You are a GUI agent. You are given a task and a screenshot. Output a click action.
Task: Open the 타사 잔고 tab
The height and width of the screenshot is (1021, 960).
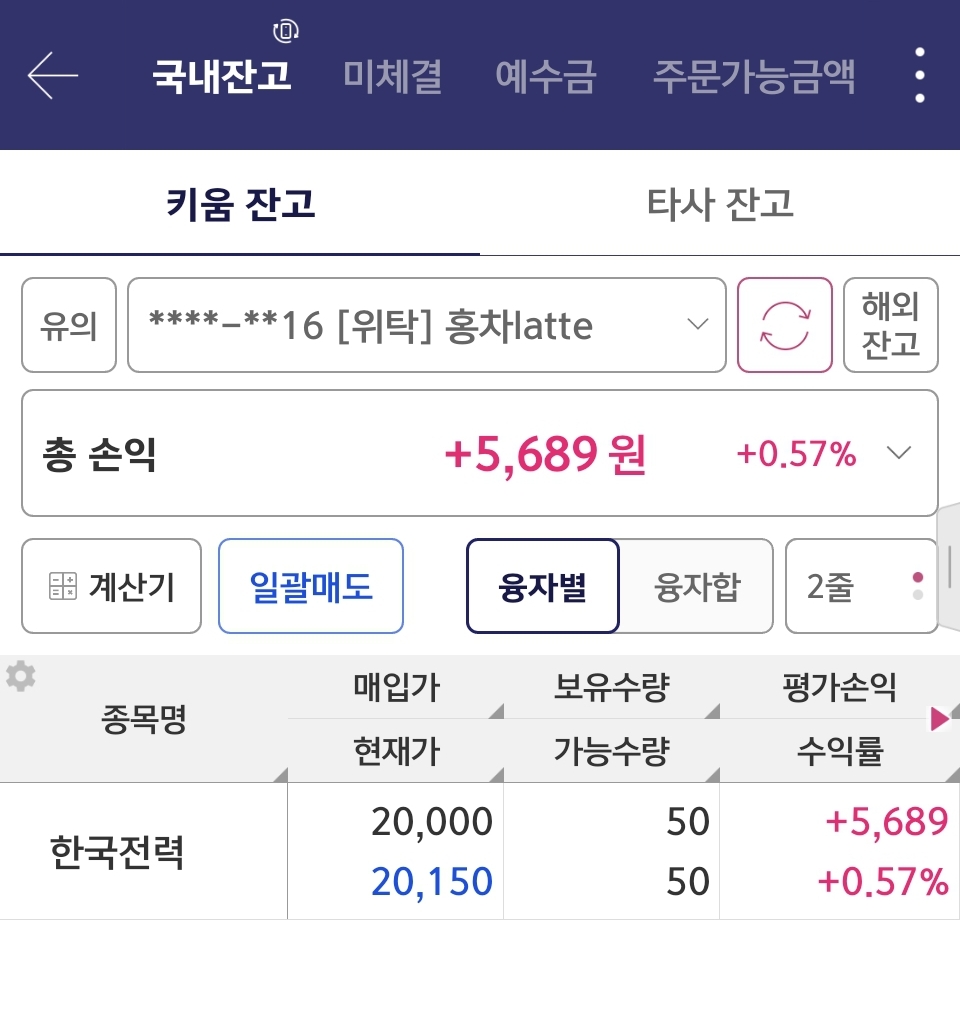[x=720, y=204]
